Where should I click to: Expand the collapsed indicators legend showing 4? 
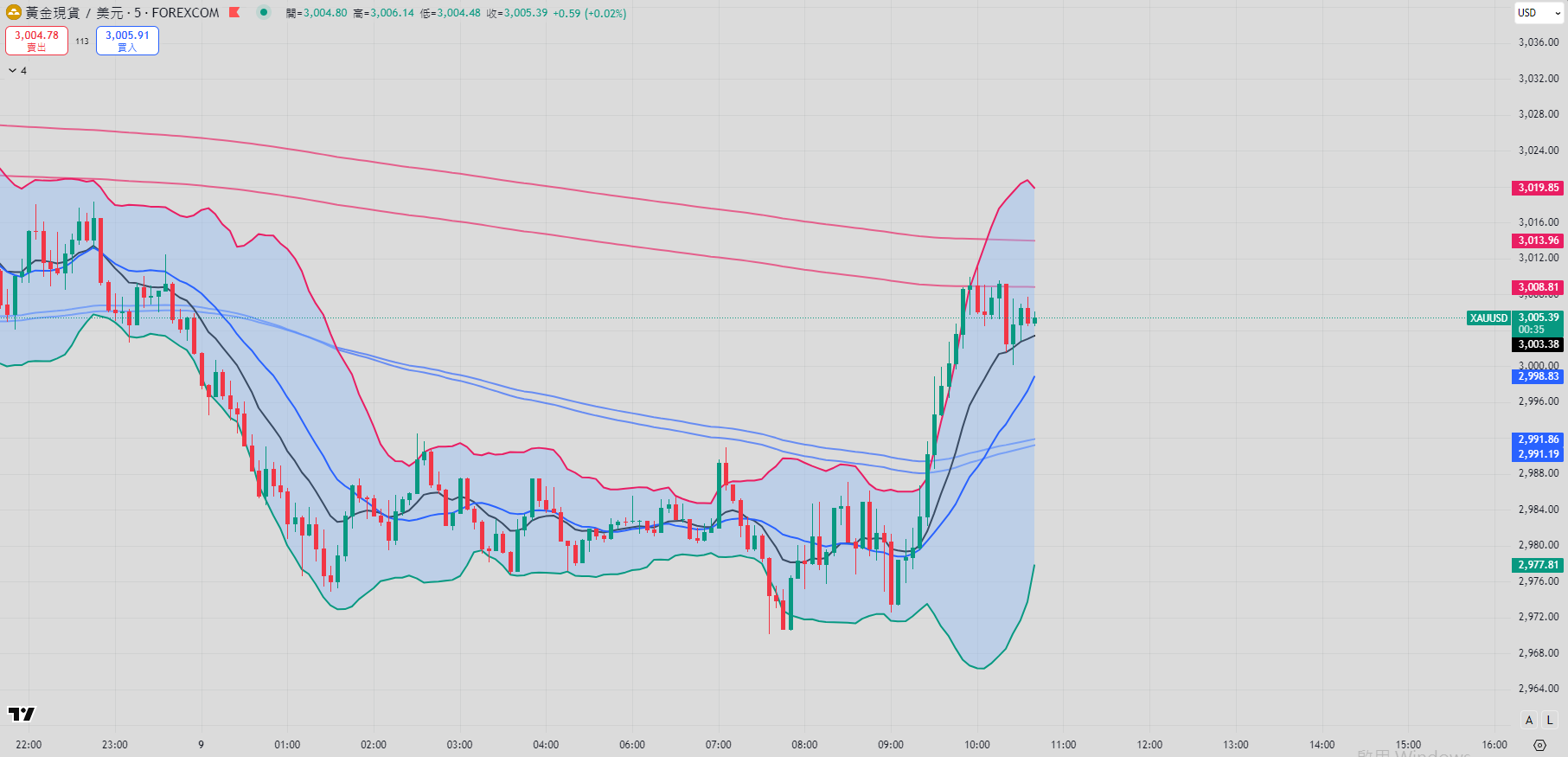click(x=17, y=71)
